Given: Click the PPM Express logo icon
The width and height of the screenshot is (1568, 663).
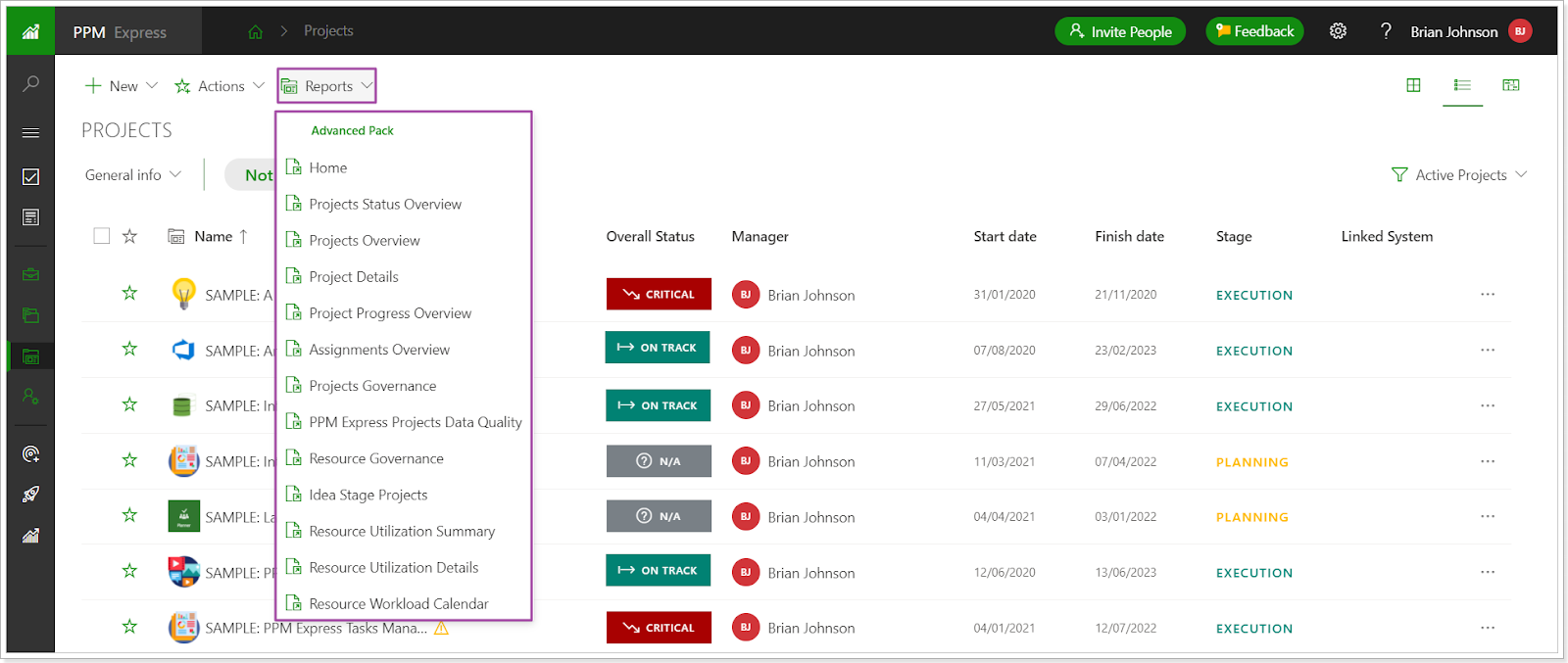Looking at the screenshot, I should (30, 31).
